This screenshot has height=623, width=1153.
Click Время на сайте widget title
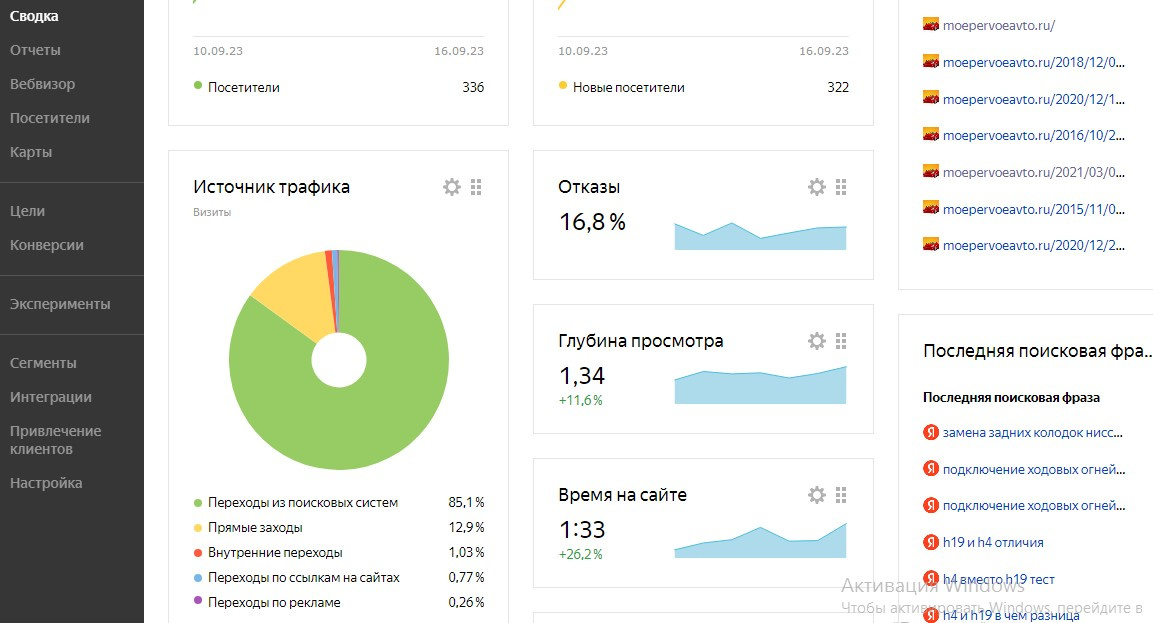(x=622, y=494)
